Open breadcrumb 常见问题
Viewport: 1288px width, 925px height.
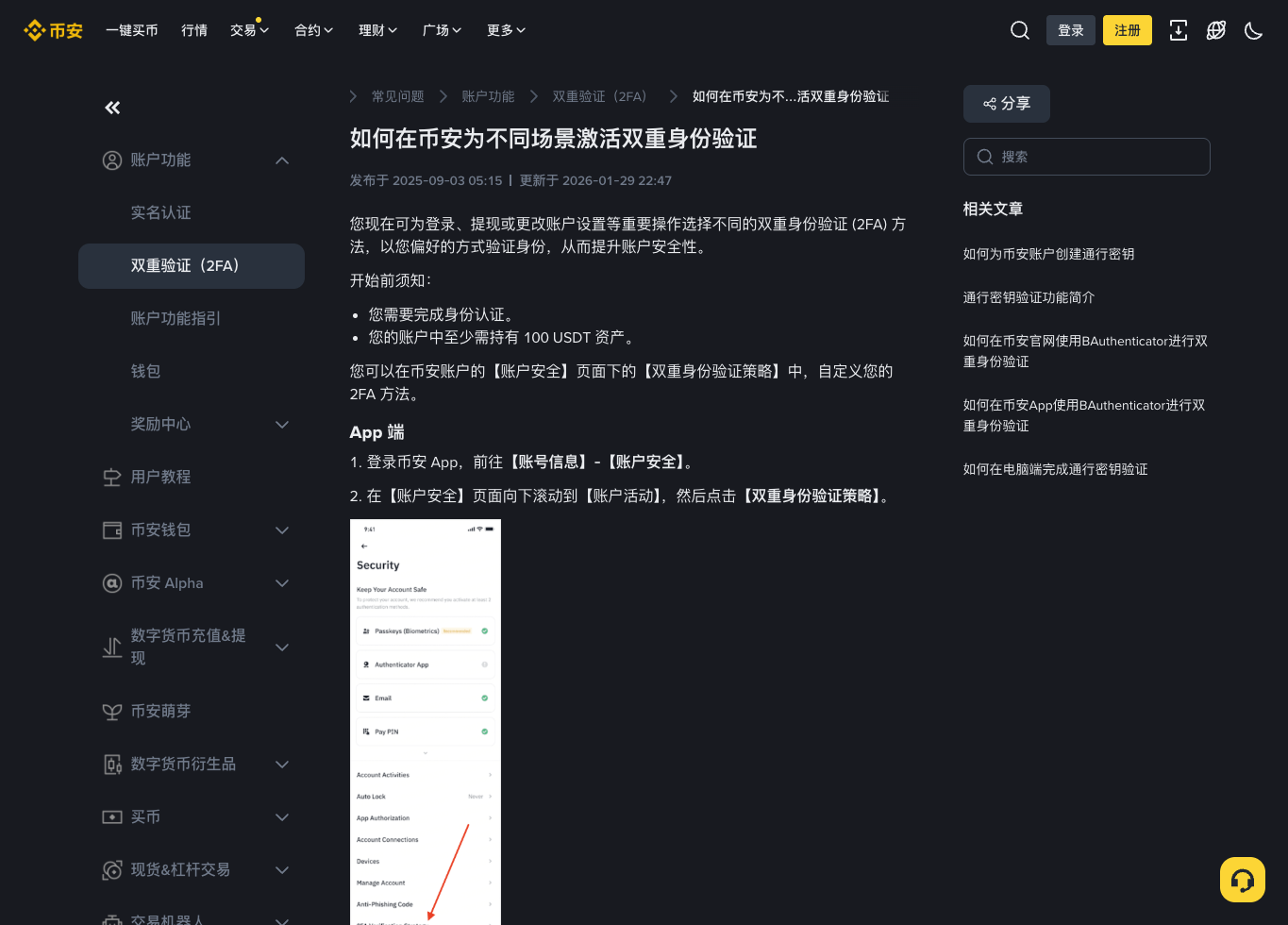coord(398,96)
